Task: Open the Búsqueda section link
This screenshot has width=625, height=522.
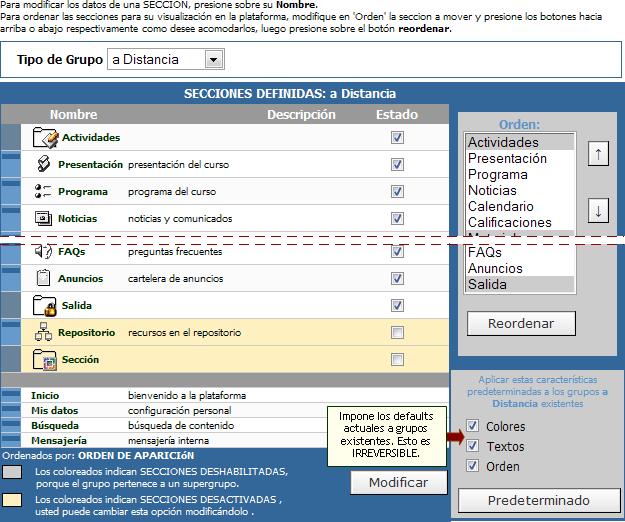Action: [55, 426]
